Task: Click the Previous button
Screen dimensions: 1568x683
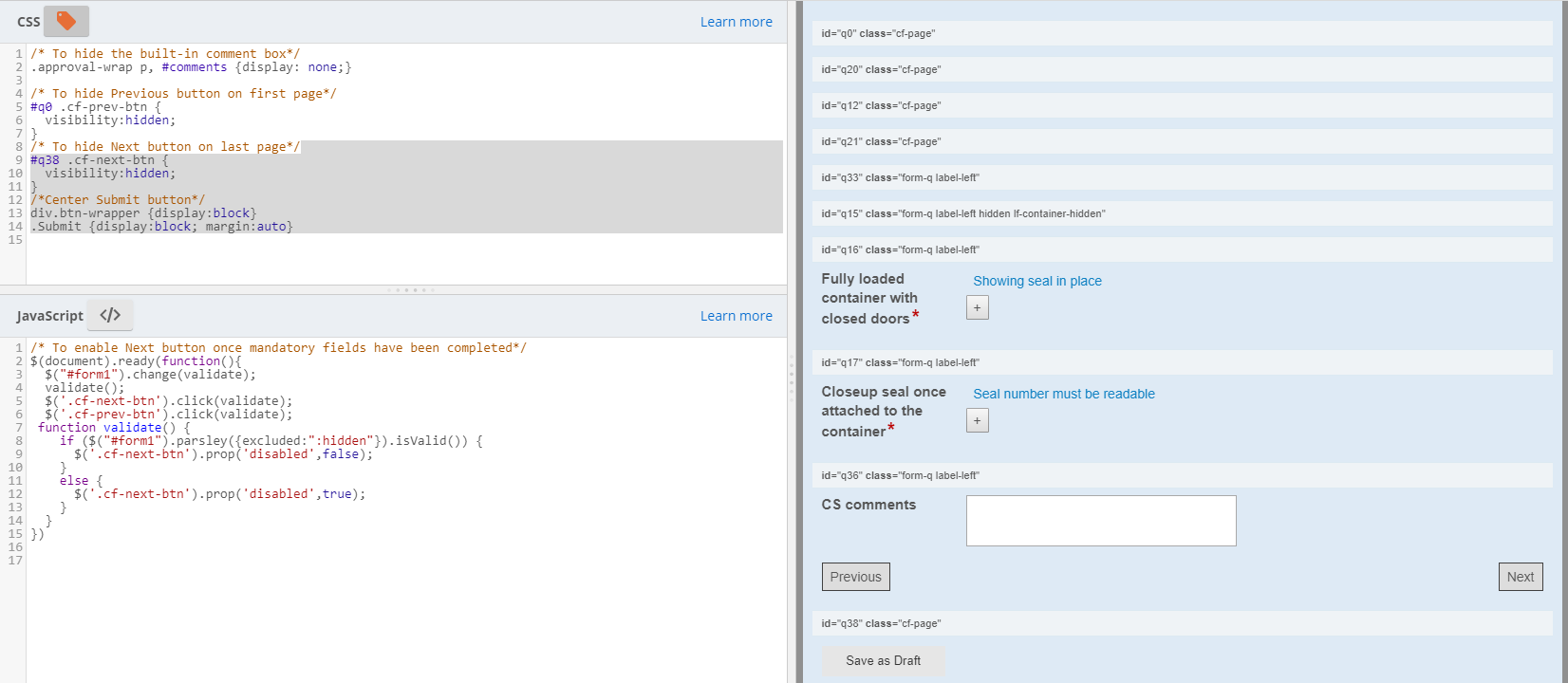Action: click(x=855, y=577)
